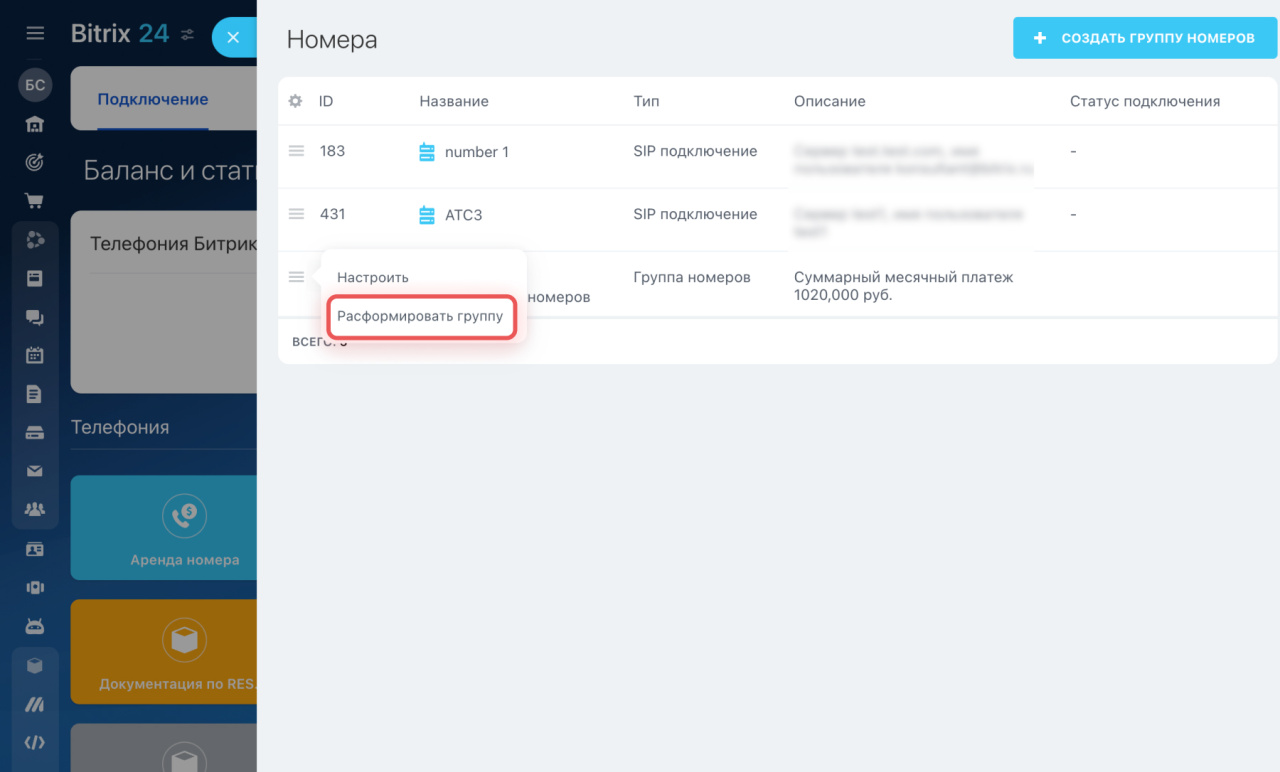Click the Номера panel title
The width and height of the screenshot is (1280, 772).
(332, 40)
